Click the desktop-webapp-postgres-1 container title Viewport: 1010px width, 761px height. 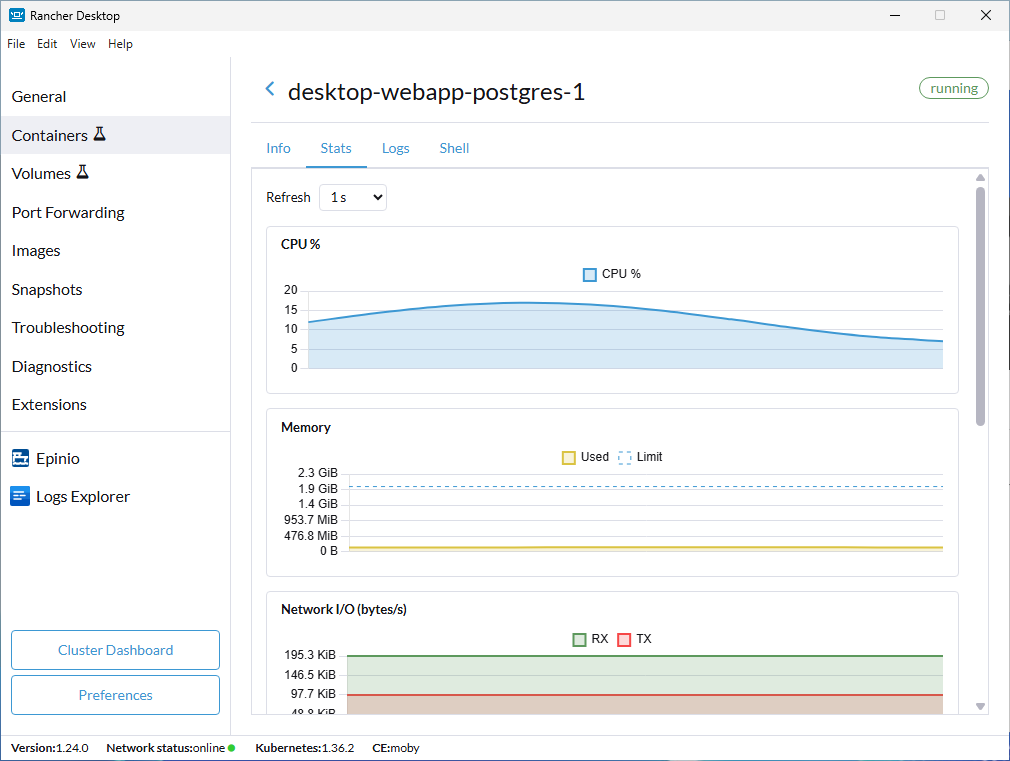click(436, 92)
